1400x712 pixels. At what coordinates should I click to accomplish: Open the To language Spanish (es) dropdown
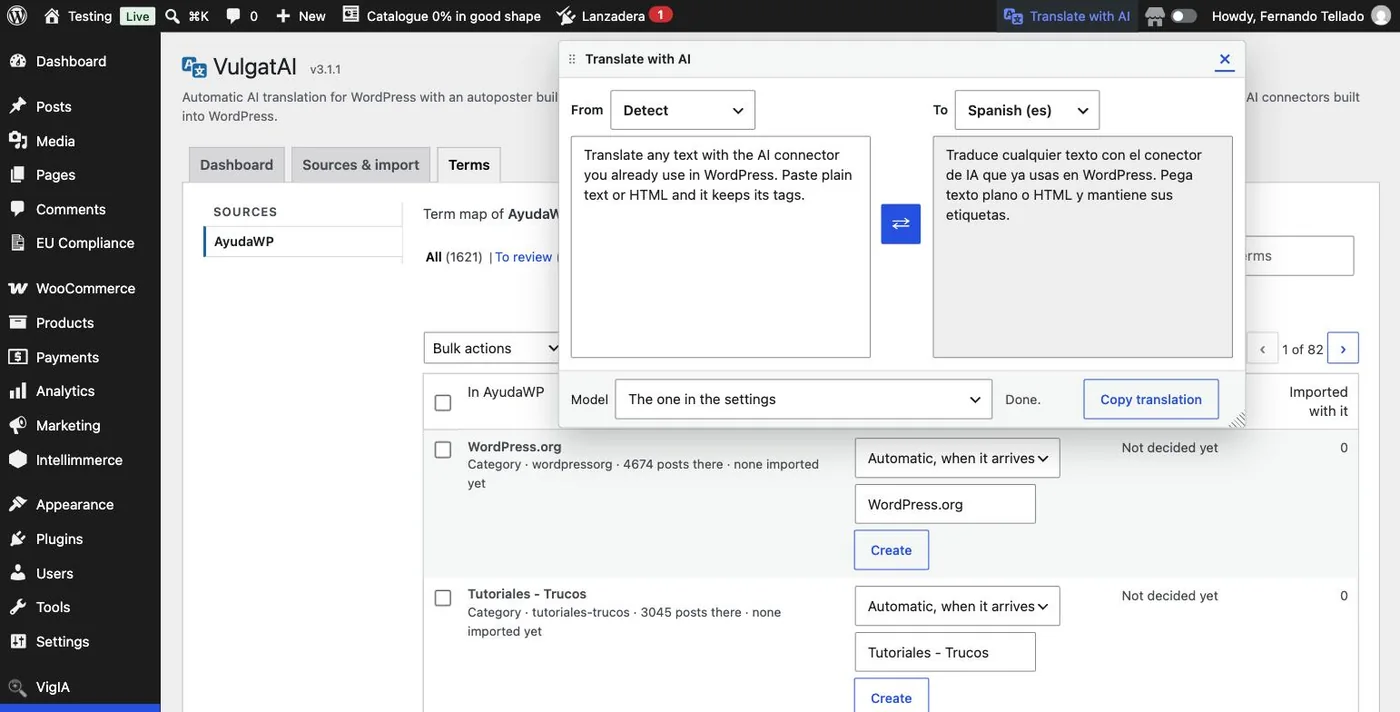1027,110
